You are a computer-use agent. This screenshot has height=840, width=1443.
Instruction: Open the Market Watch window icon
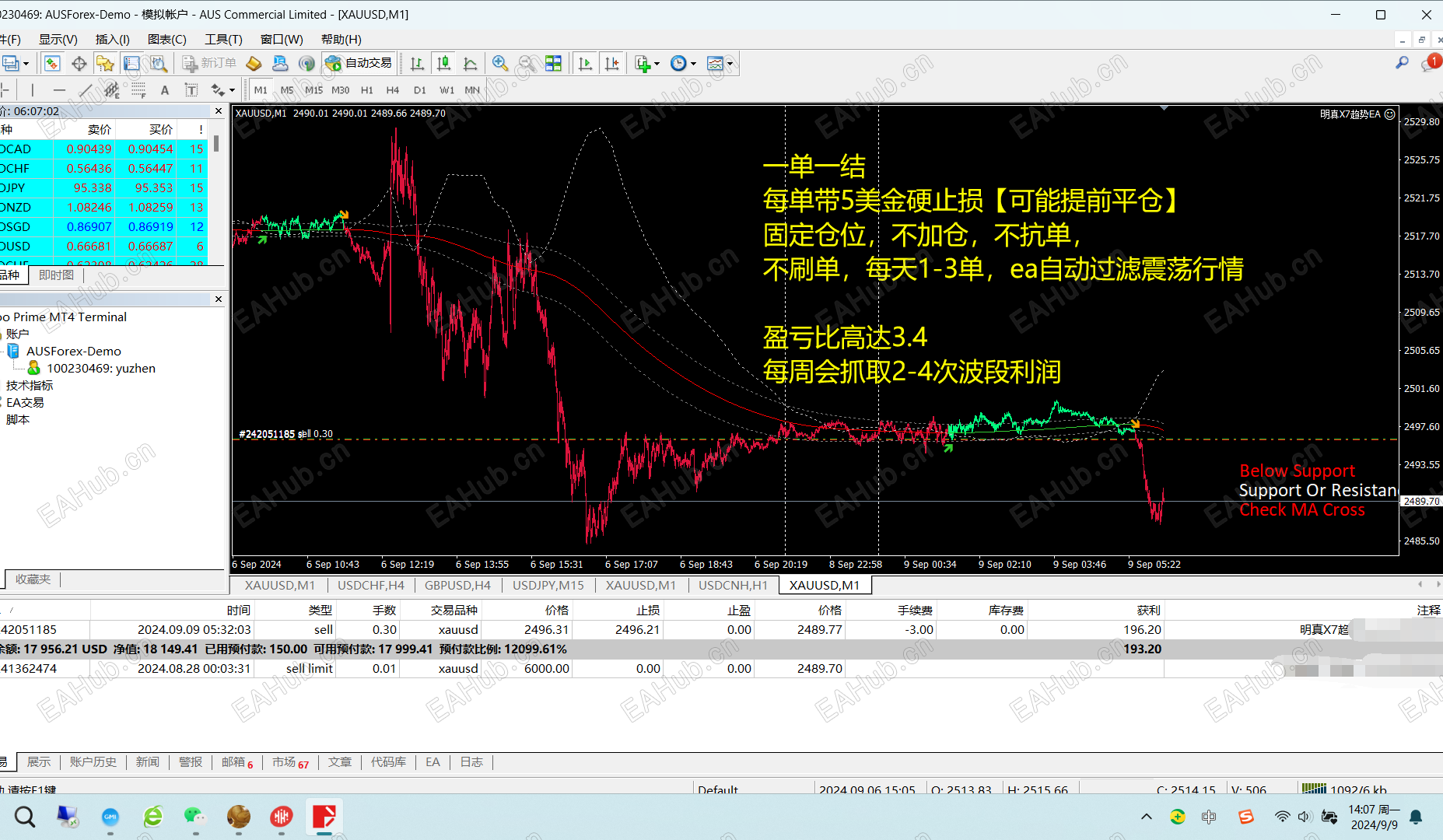click(52, 64)
